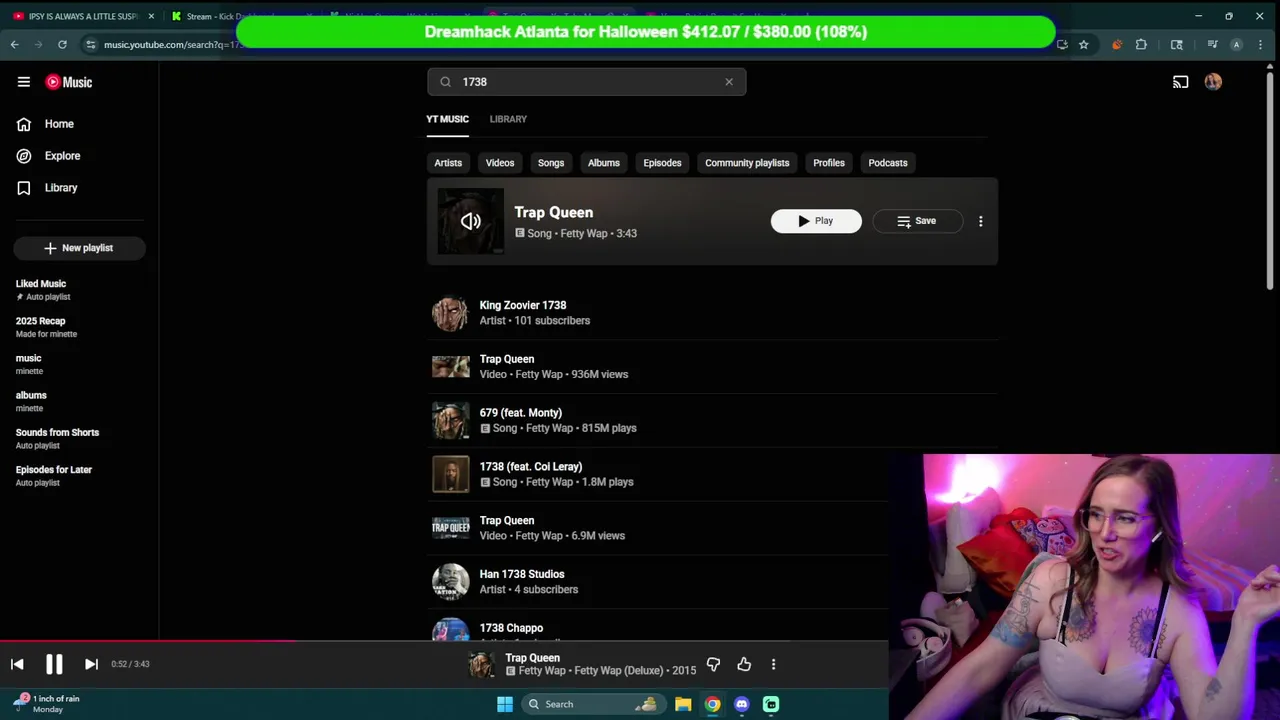
Task: Go back in browser
Action: point(14,44)
